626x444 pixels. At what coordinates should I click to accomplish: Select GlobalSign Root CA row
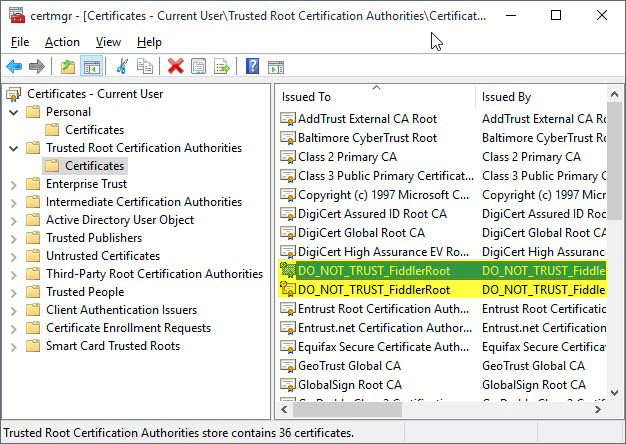[x=442, y=385]
